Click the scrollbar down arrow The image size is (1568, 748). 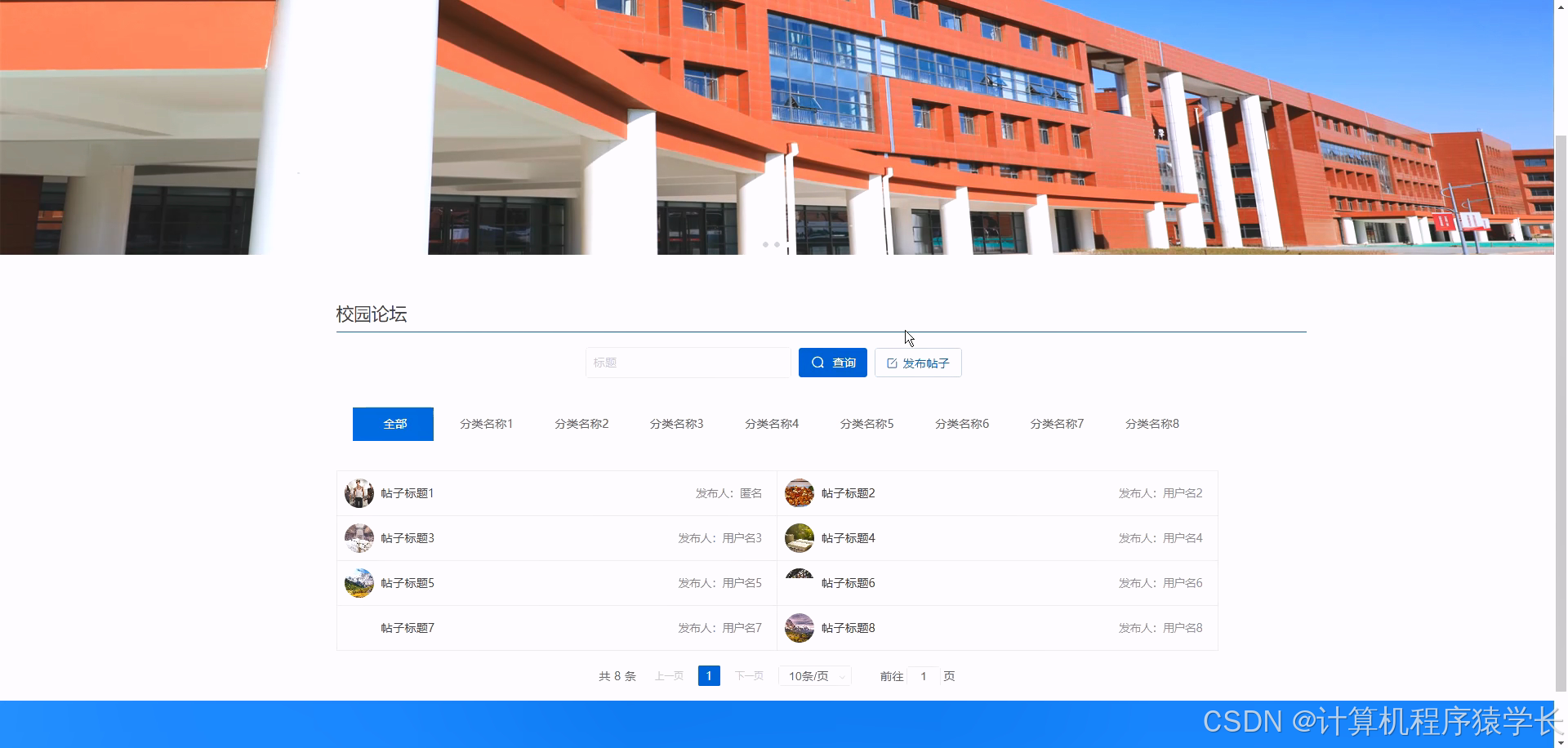point(1561,741)
